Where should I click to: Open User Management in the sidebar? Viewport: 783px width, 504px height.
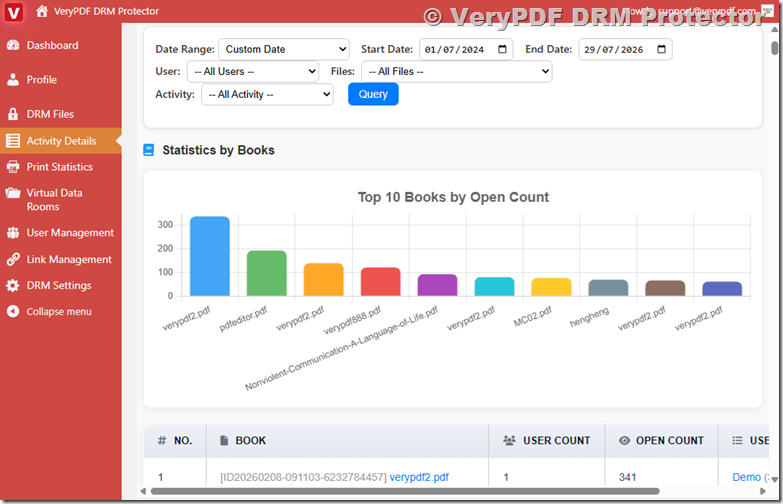(70, 233)
